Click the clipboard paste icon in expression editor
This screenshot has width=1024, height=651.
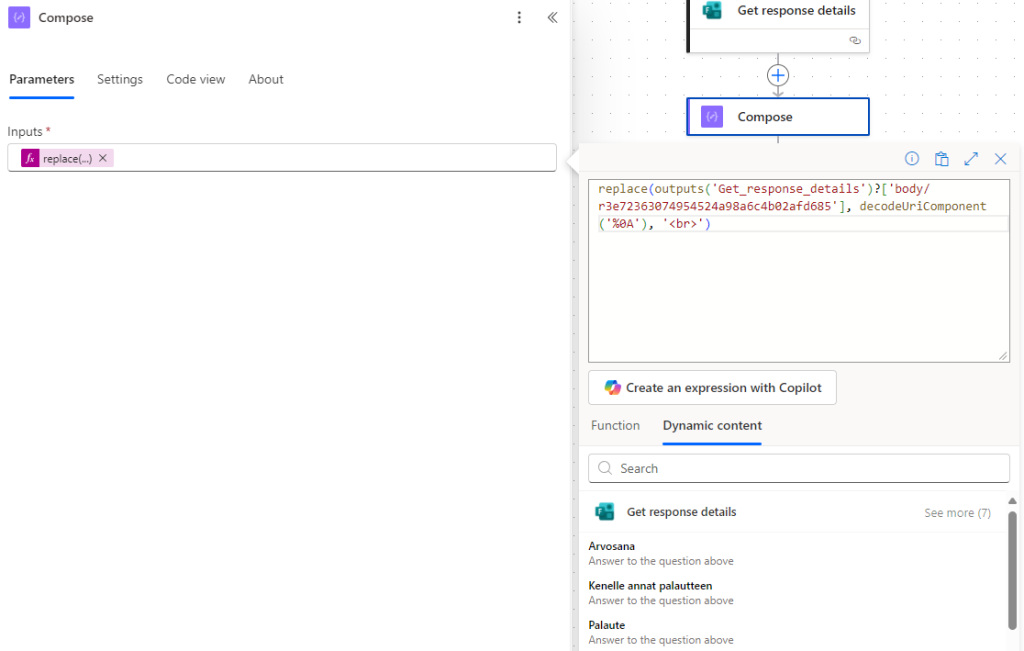(x=941, y=159)
